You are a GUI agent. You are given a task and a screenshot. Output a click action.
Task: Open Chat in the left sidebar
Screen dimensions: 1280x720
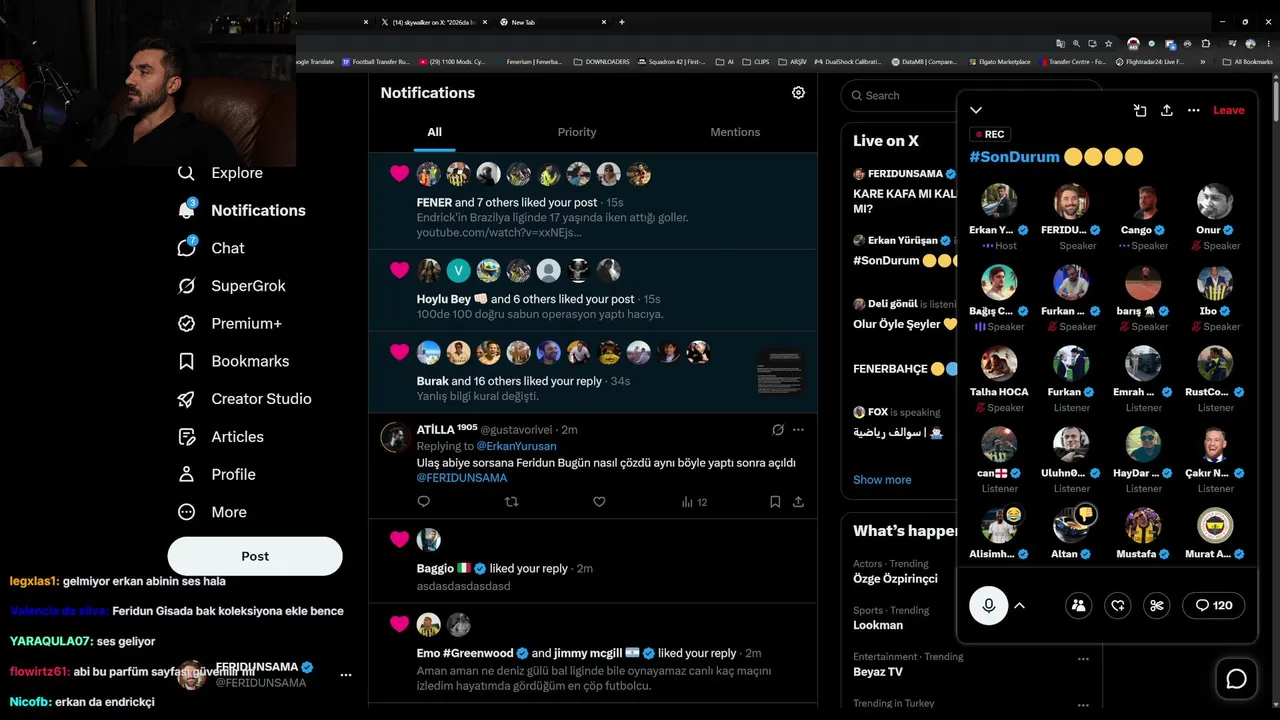(211, 248)
